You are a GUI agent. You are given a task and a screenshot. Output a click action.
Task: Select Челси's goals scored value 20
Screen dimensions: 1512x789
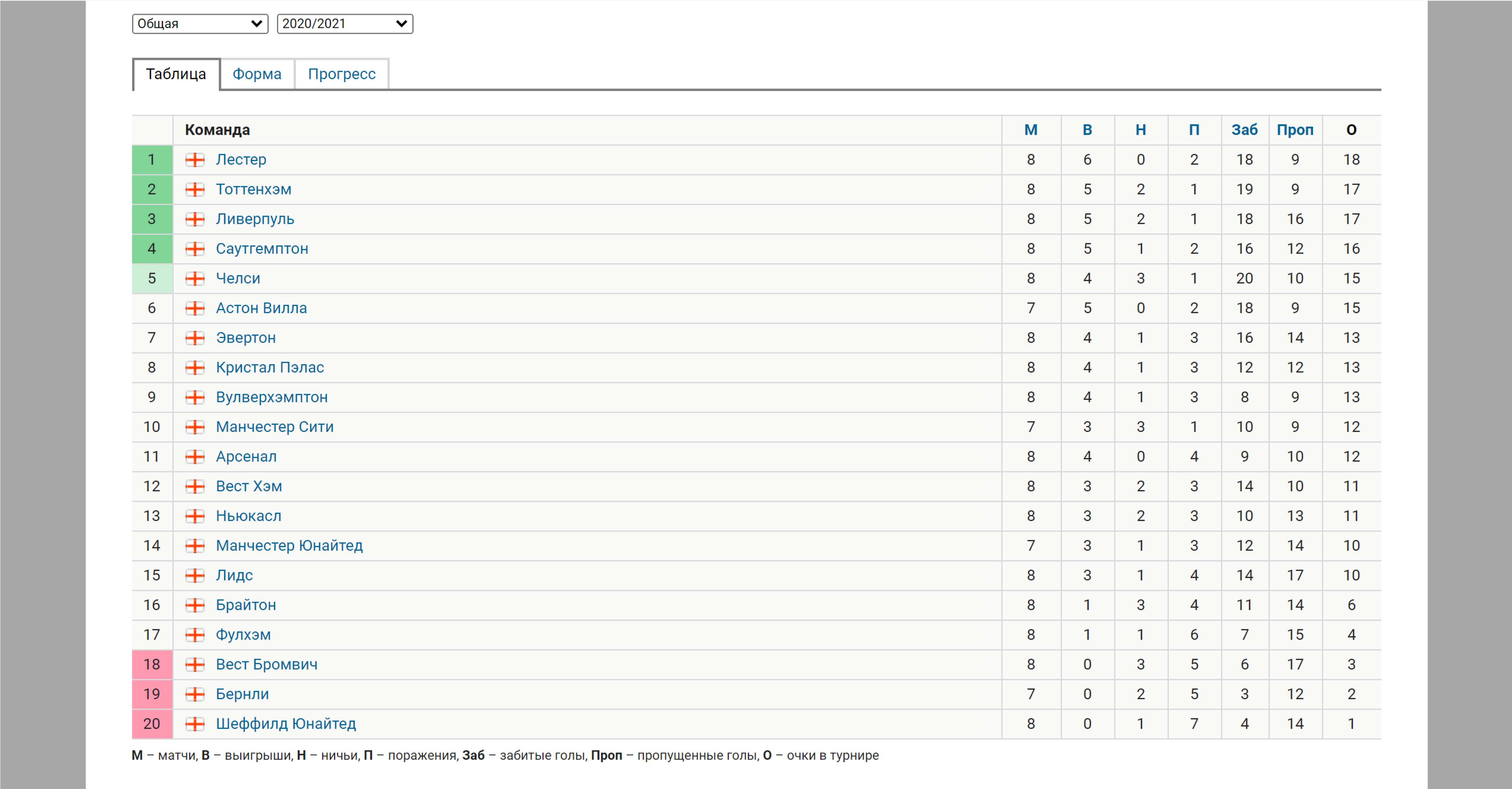click(x=1244, y=278)
